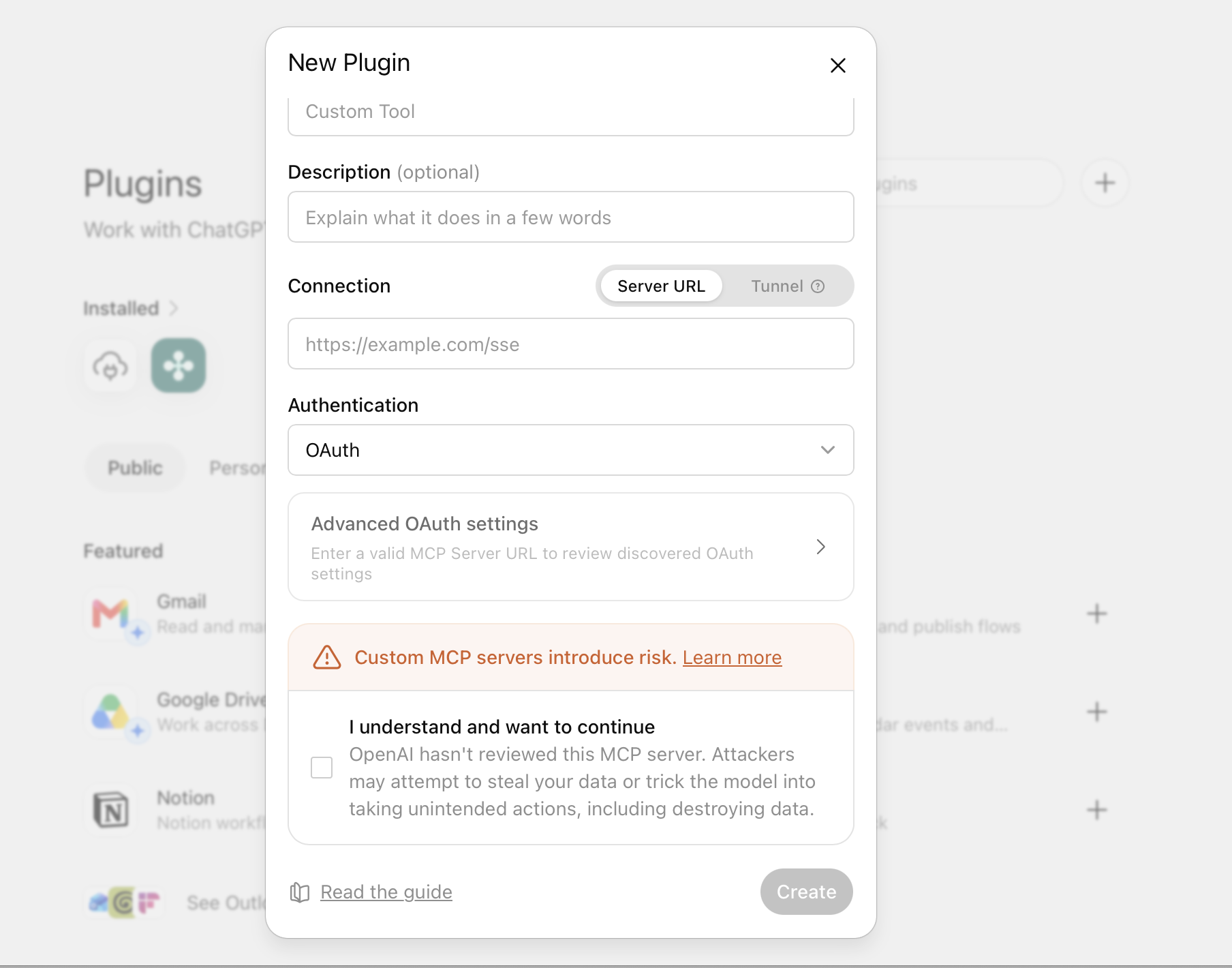Close the New Plugin dialog

[x=837, y=65]
